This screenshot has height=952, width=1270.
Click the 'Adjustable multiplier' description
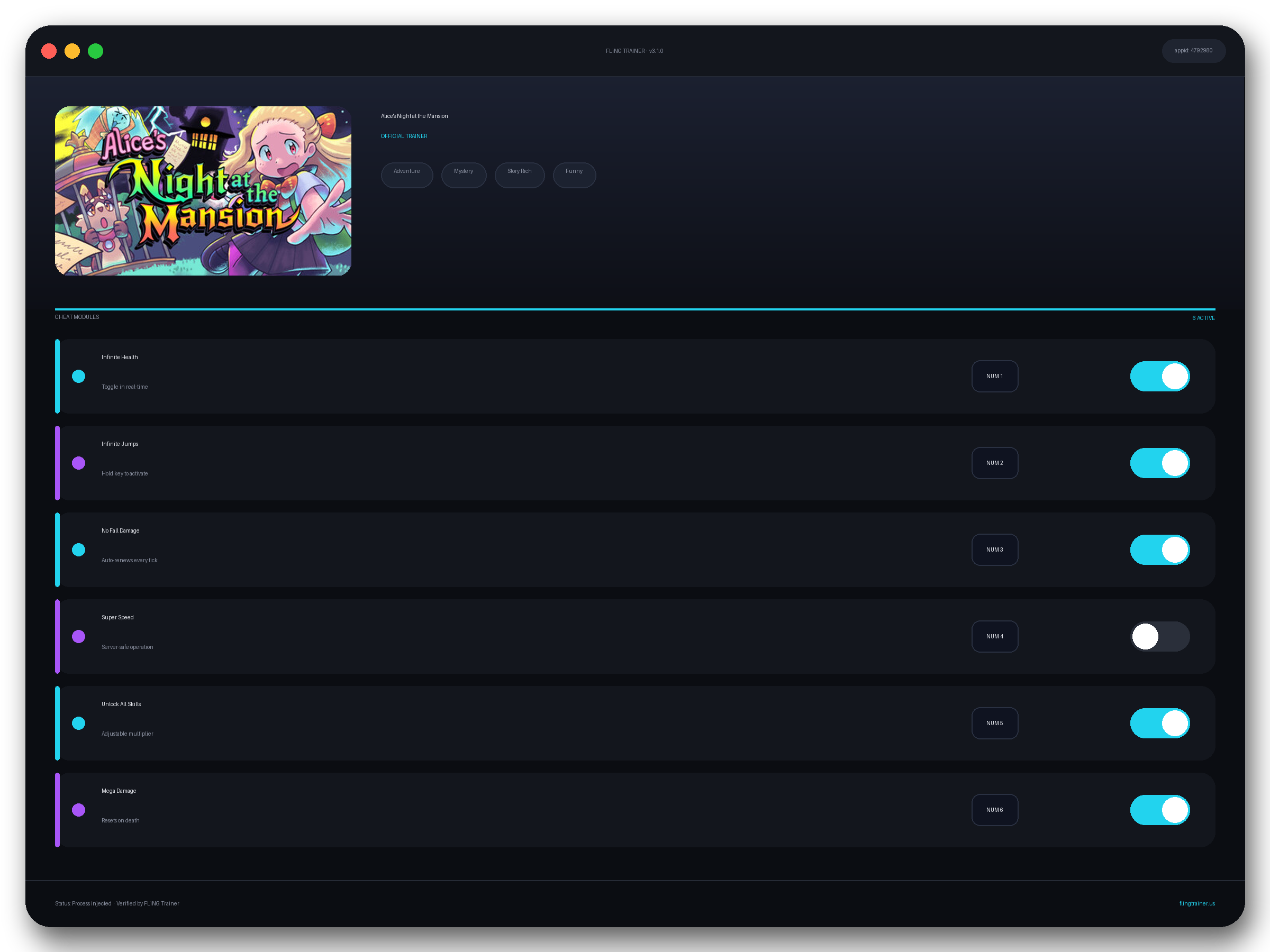(127, 734)
